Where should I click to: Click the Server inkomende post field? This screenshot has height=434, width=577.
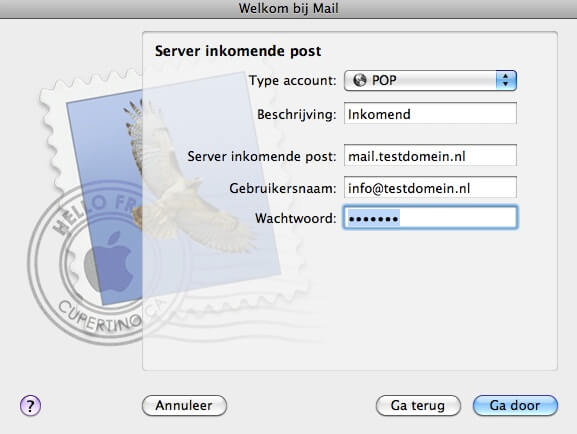click(x=430, y=156)
